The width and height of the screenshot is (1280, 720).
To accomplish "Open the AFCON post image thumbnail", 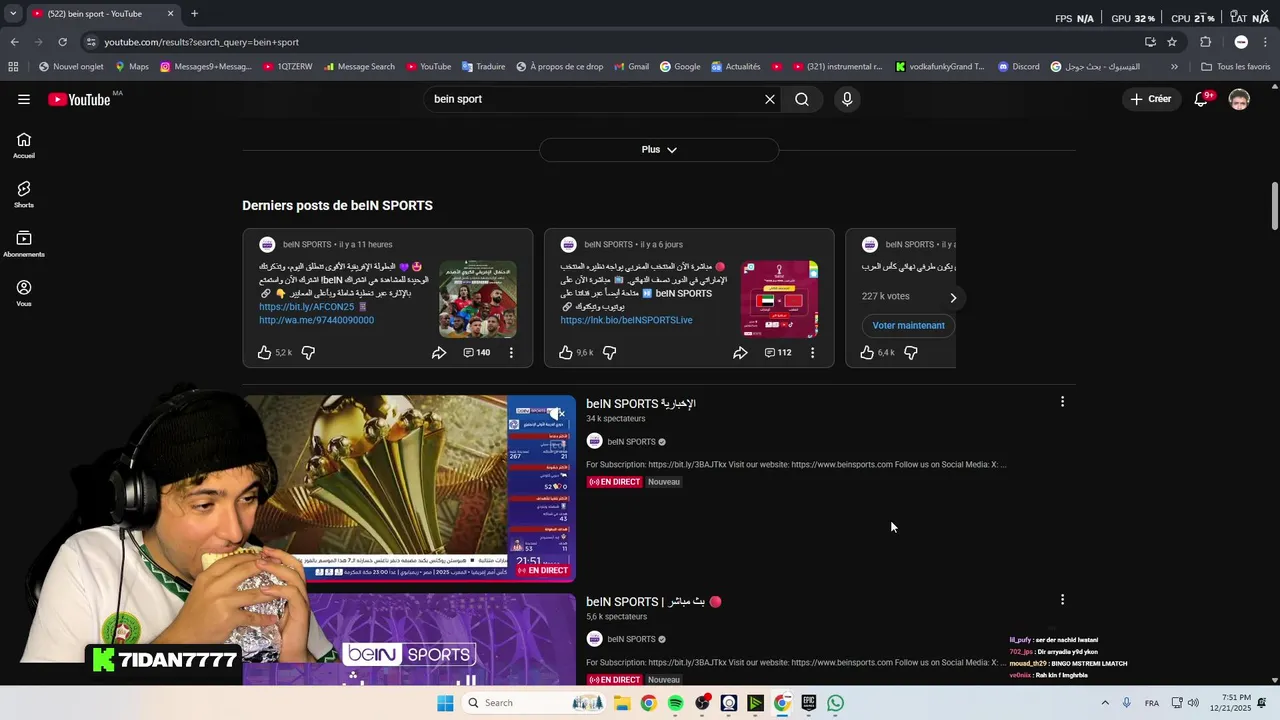I will pos(478,299).
